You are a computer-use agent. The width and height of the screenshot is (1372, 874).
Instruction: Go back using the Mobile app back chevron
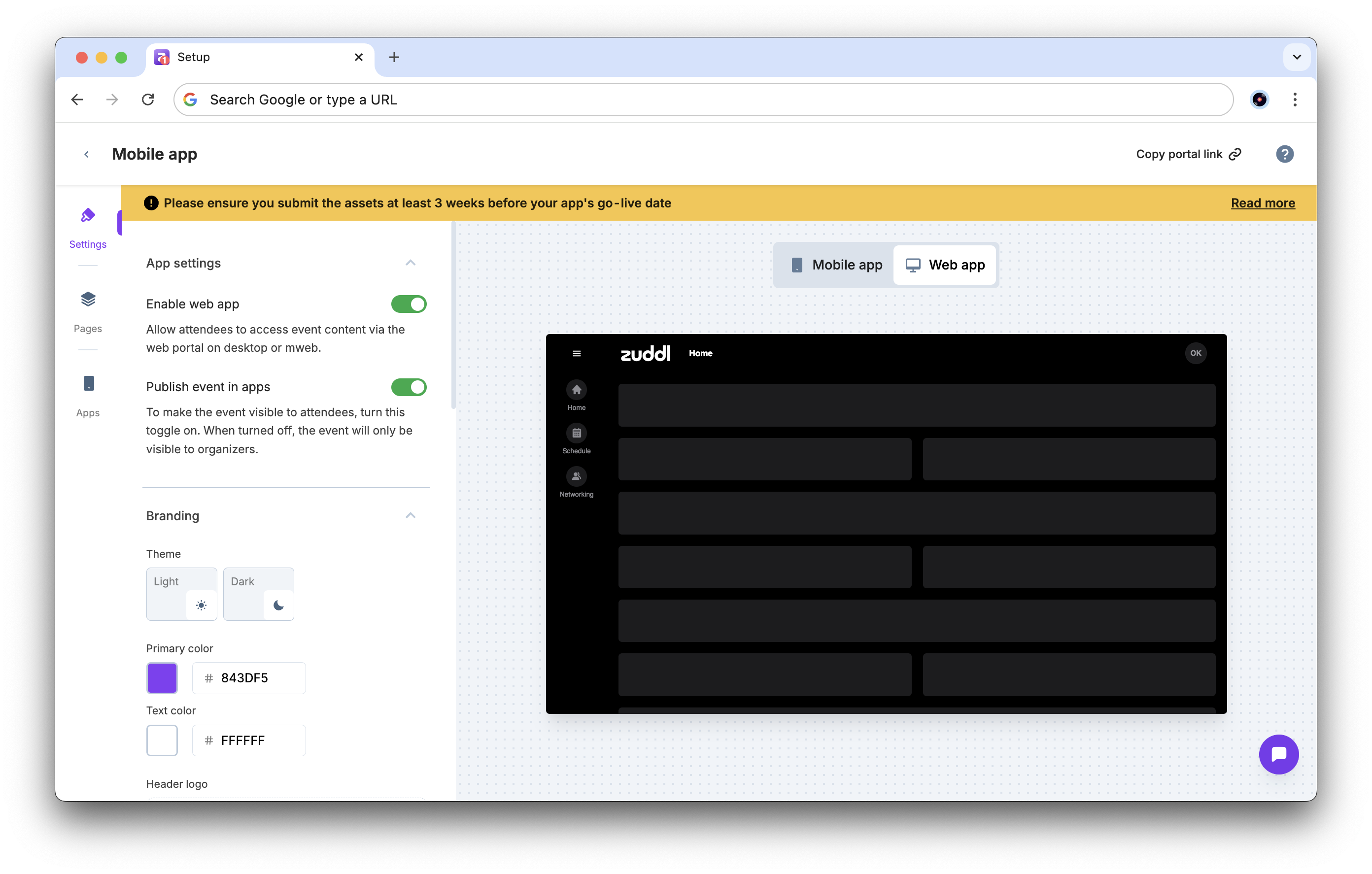click(87, 154)
